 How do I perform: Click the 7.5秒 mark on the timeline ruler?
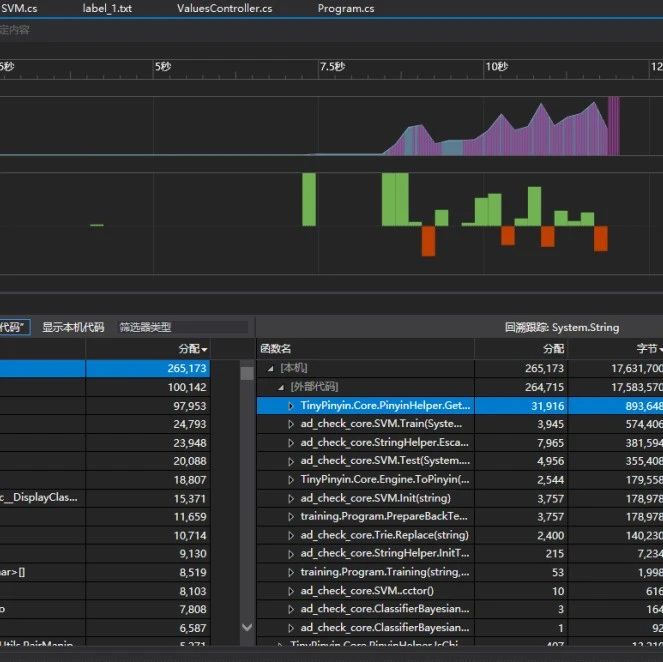pos(332,66)
